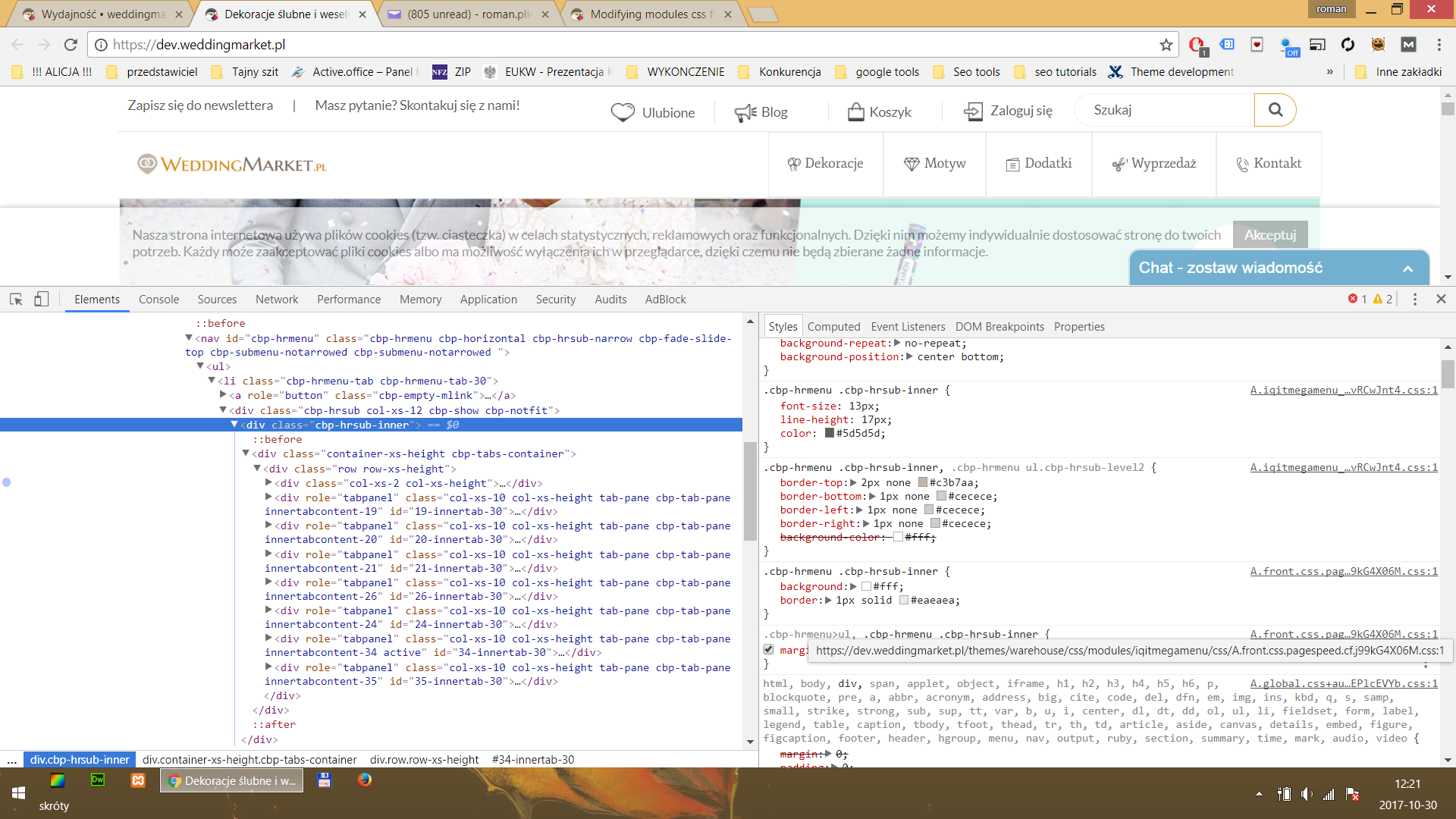Collapse the nav cbp-hrmenu element
The width and height of the screenshot is (1456, 819).
189,338
